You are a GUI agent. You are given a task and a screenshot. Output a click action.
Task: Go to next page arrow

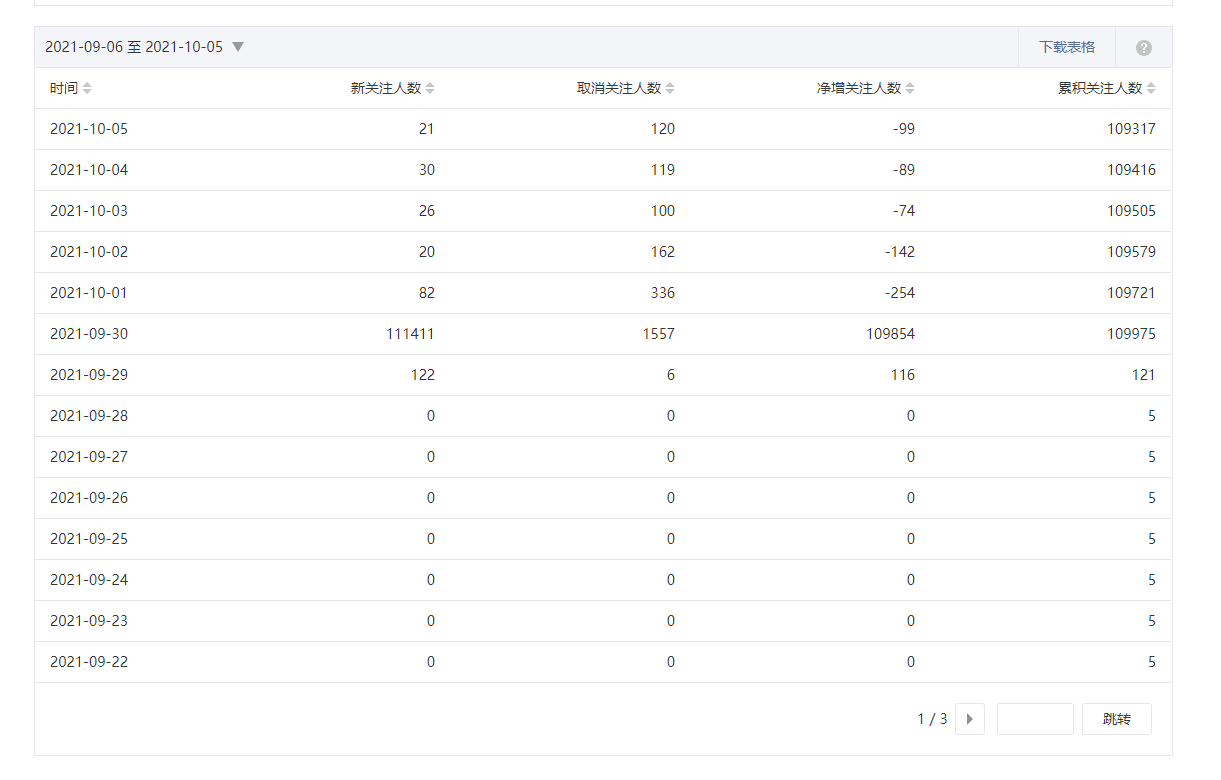coord(969,719)
